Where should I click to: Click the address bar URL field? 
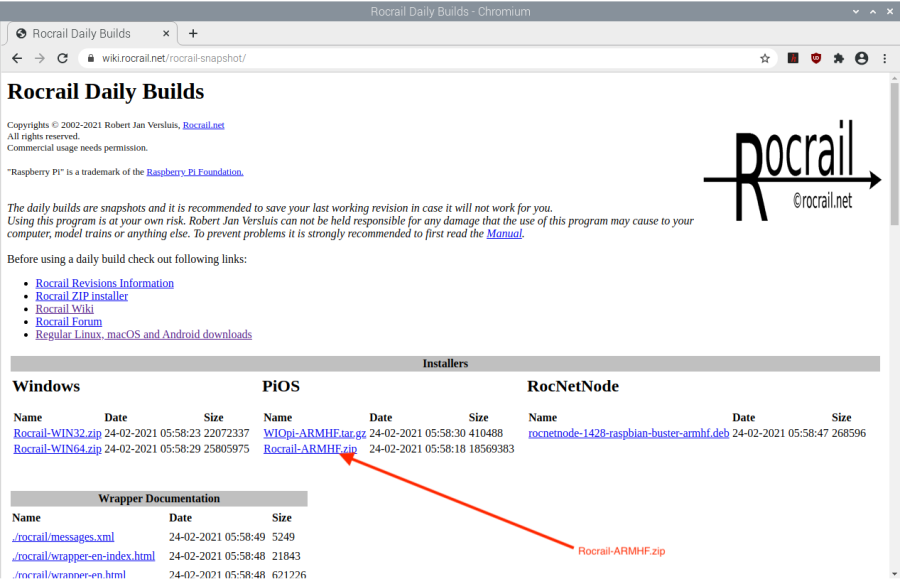coord(400,58)
